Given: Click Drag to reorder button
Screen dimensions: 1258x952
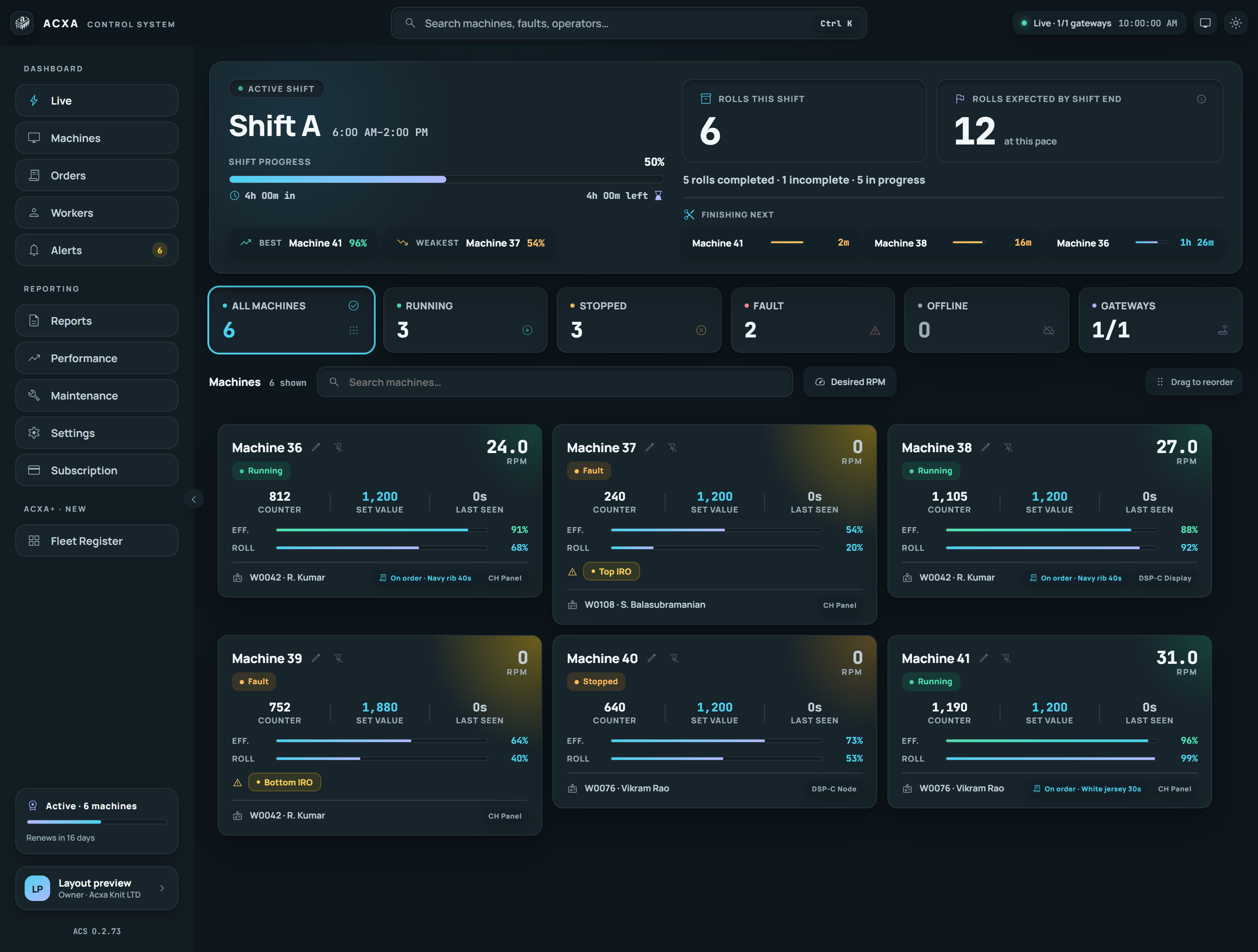Looking at the screenshot, I should (1193, 382).
